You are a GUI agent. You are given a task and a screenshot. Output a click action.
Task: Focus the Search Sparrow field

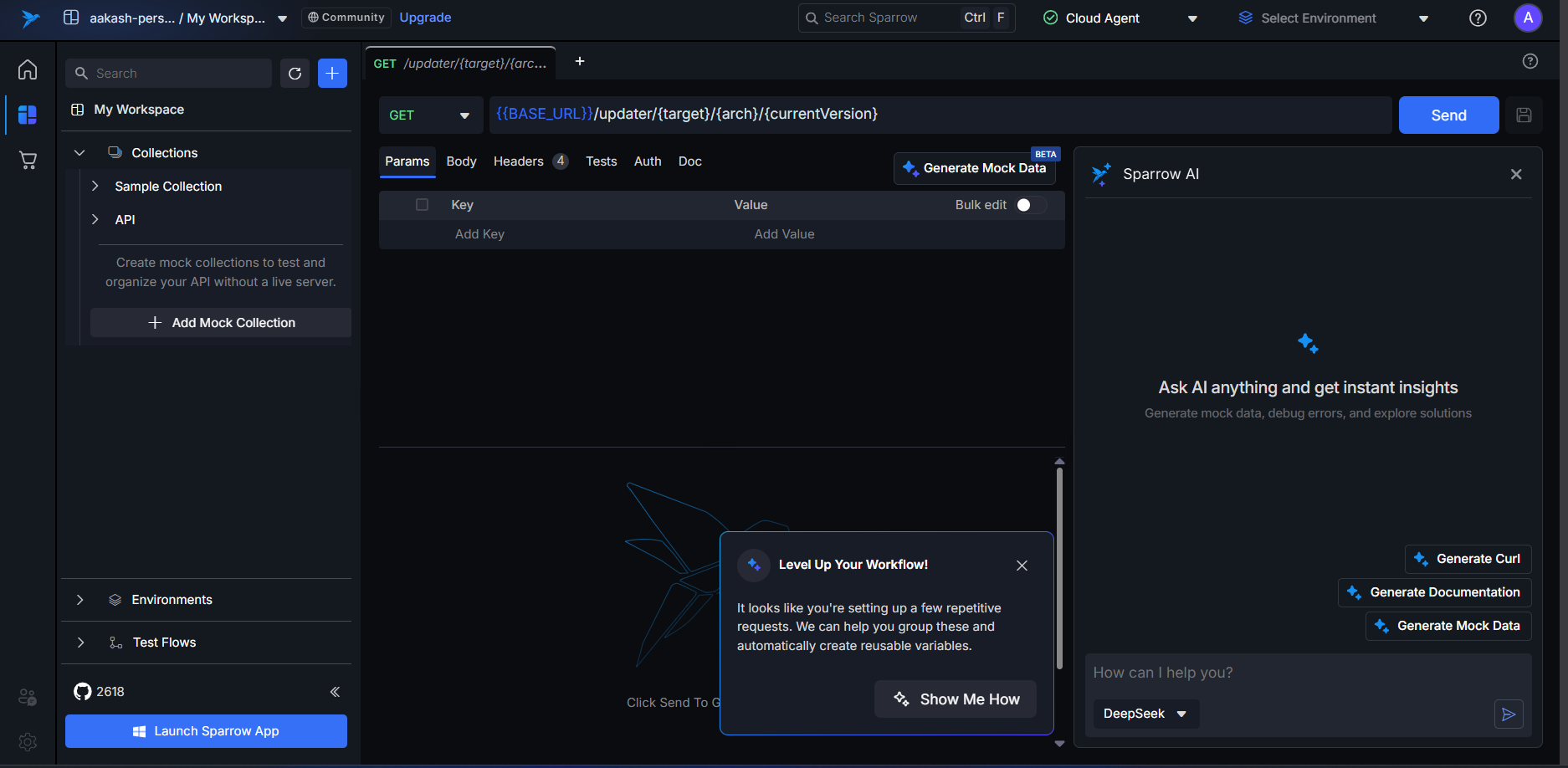pyautogui.click(x=906, y=18)
